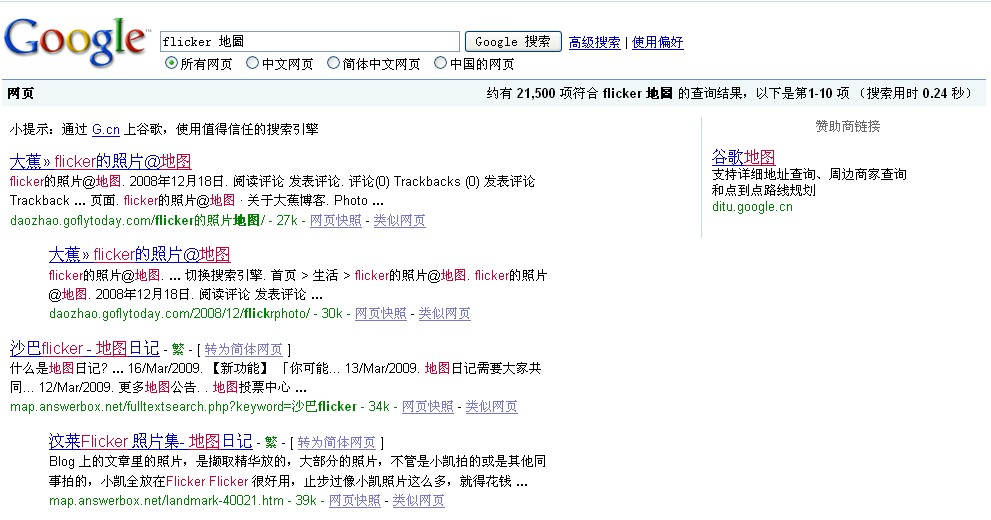
Task: Open sponsored link 谷歌地图
Action: coord(743,157)
